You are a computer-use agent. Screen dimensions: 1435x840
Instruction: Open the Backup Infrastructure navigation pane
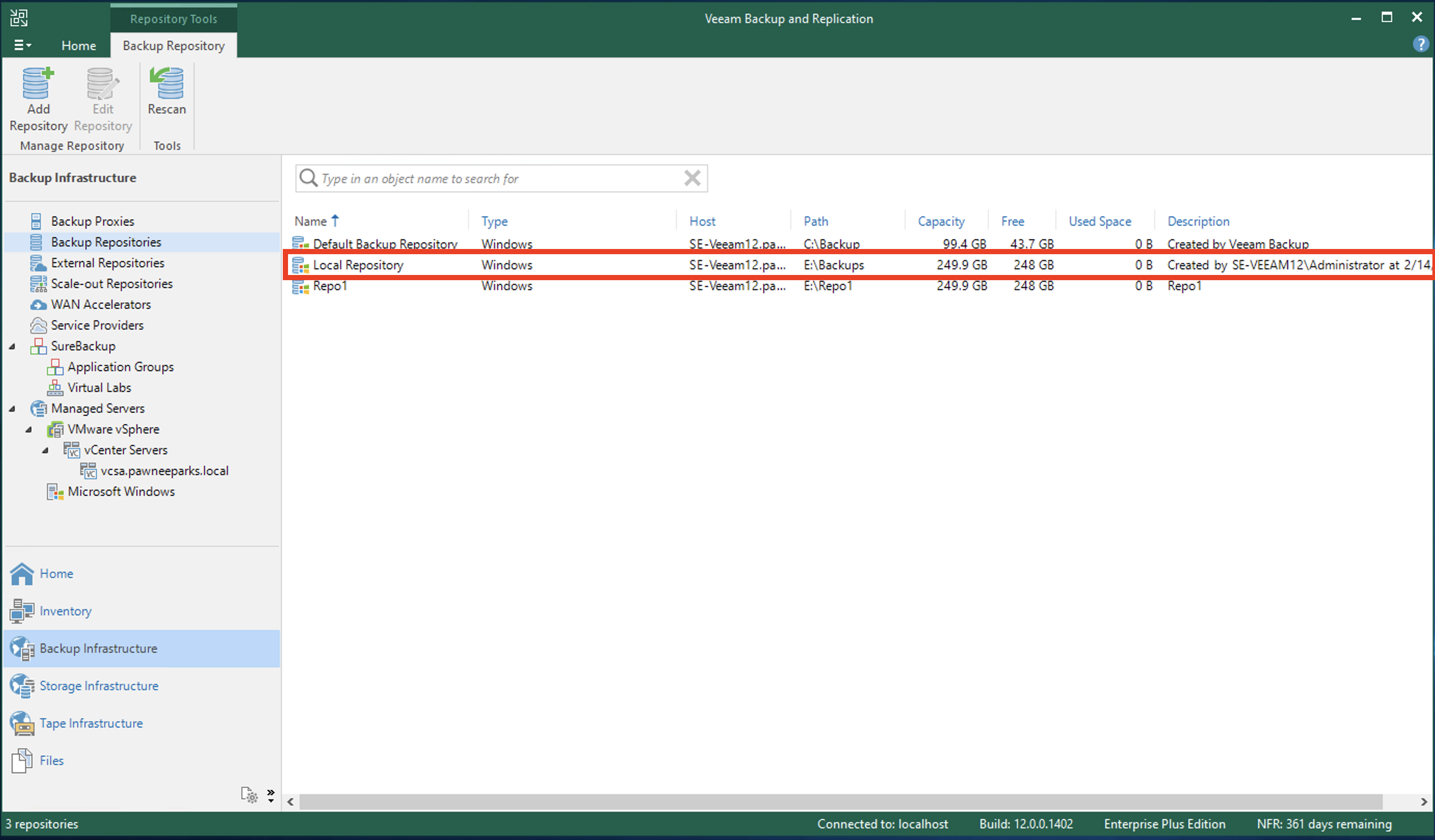tap(141, 648)
